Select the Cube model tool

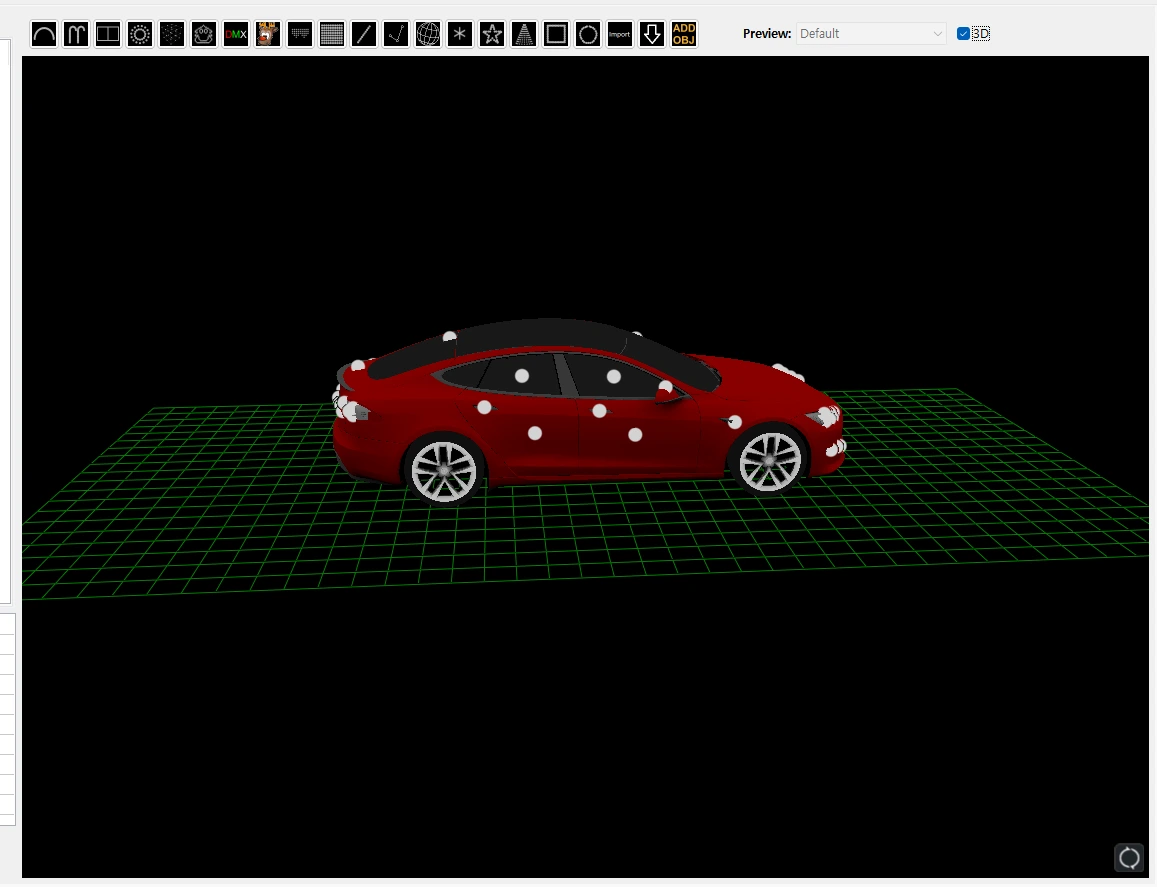click(172, 34)
